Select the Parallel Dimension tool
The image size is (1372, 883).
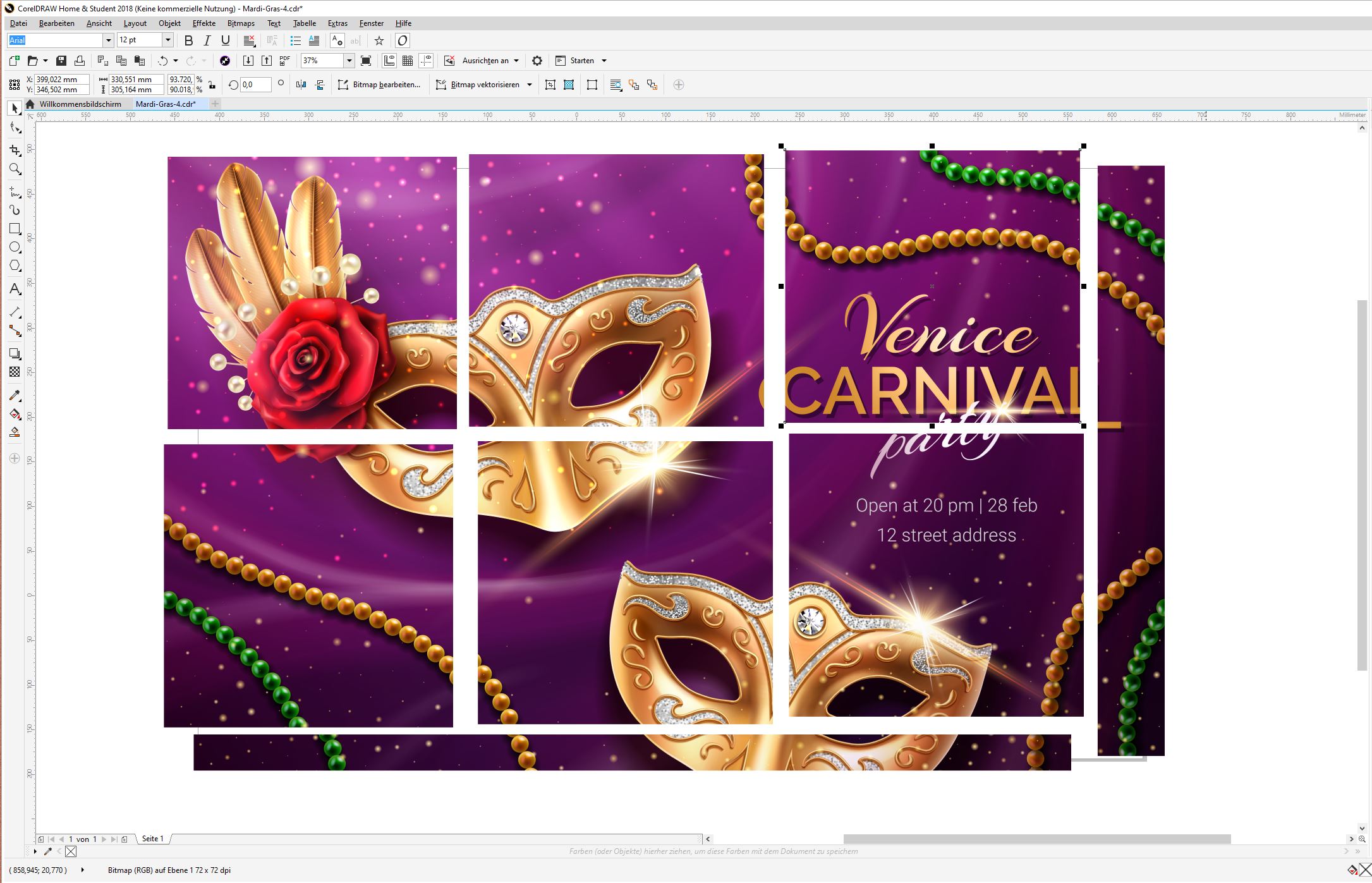[15, 312]
